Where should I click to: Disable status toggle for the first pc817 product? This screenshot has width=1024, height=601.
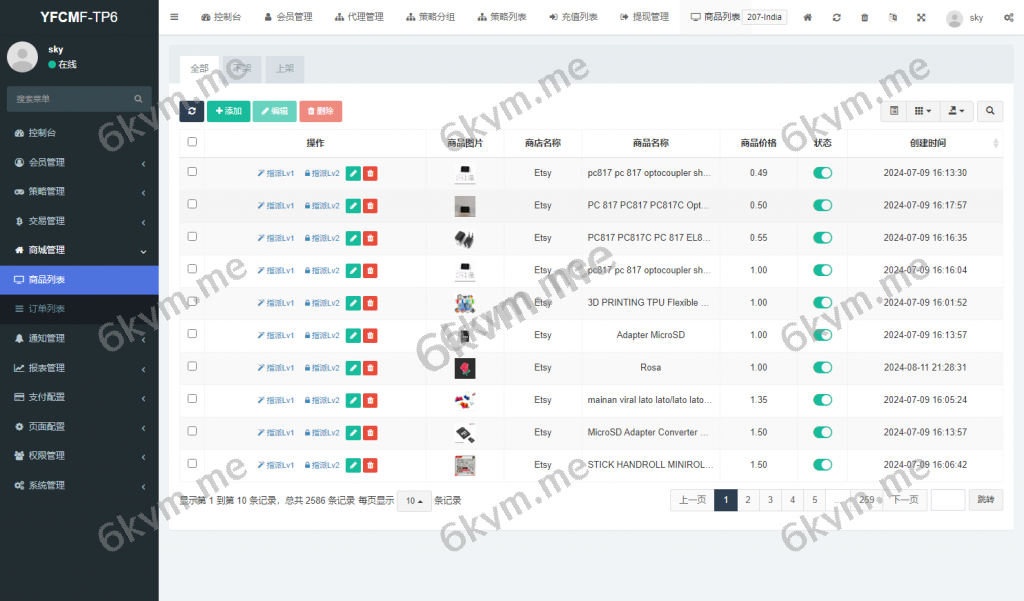click(x=821, y=172)
